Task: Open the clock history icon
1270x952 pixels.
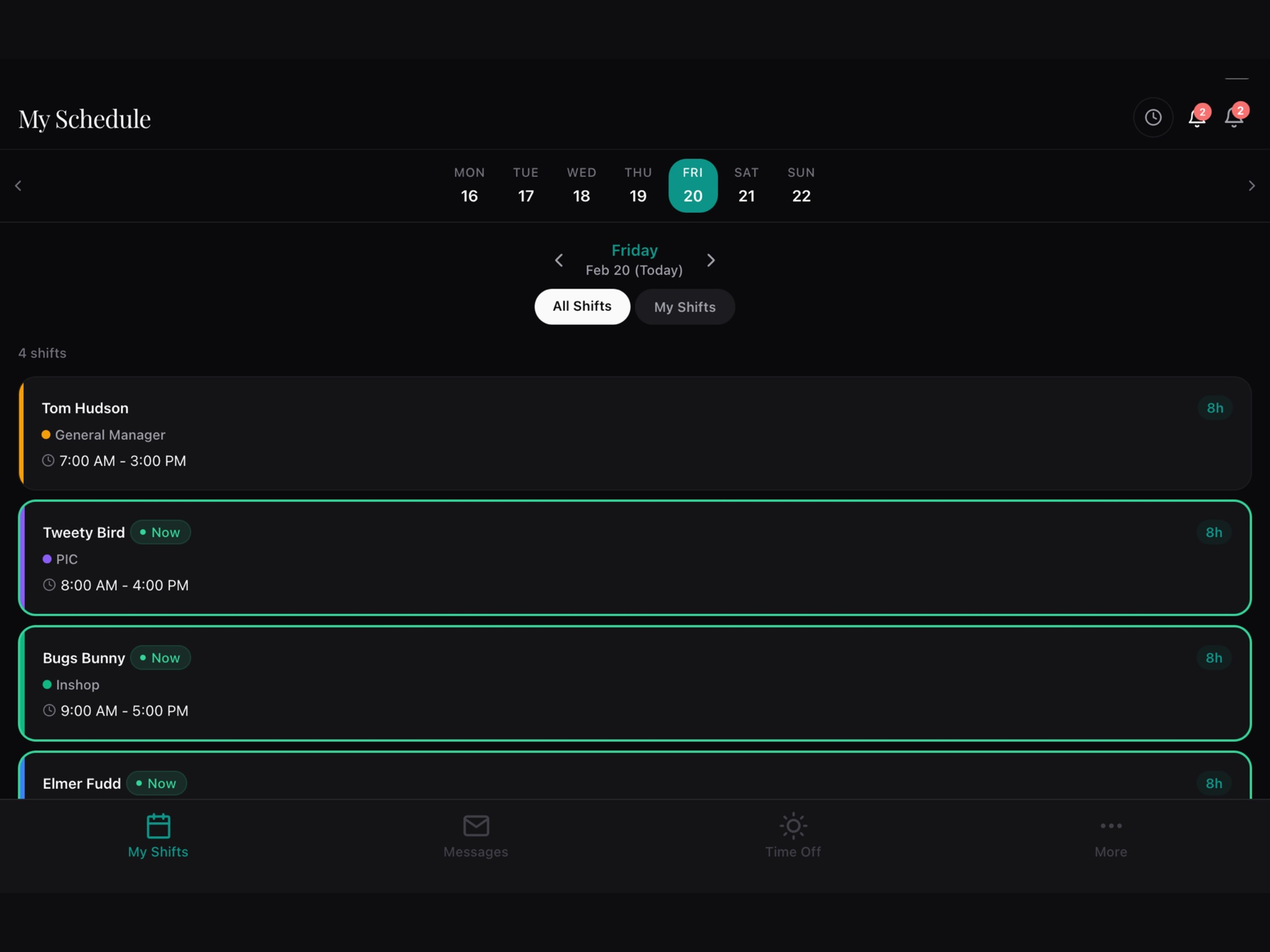Action: click(x=1153, y=118)
